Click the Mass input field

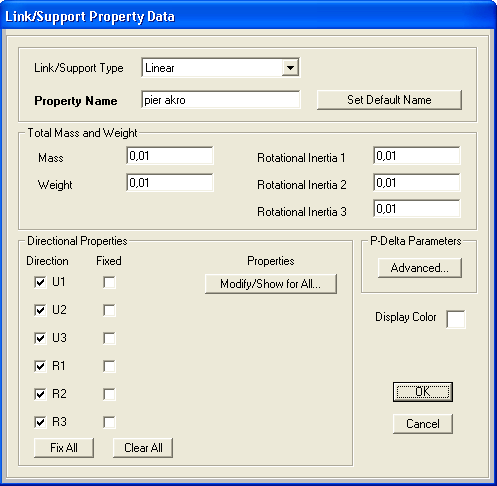tap(170, 156)
